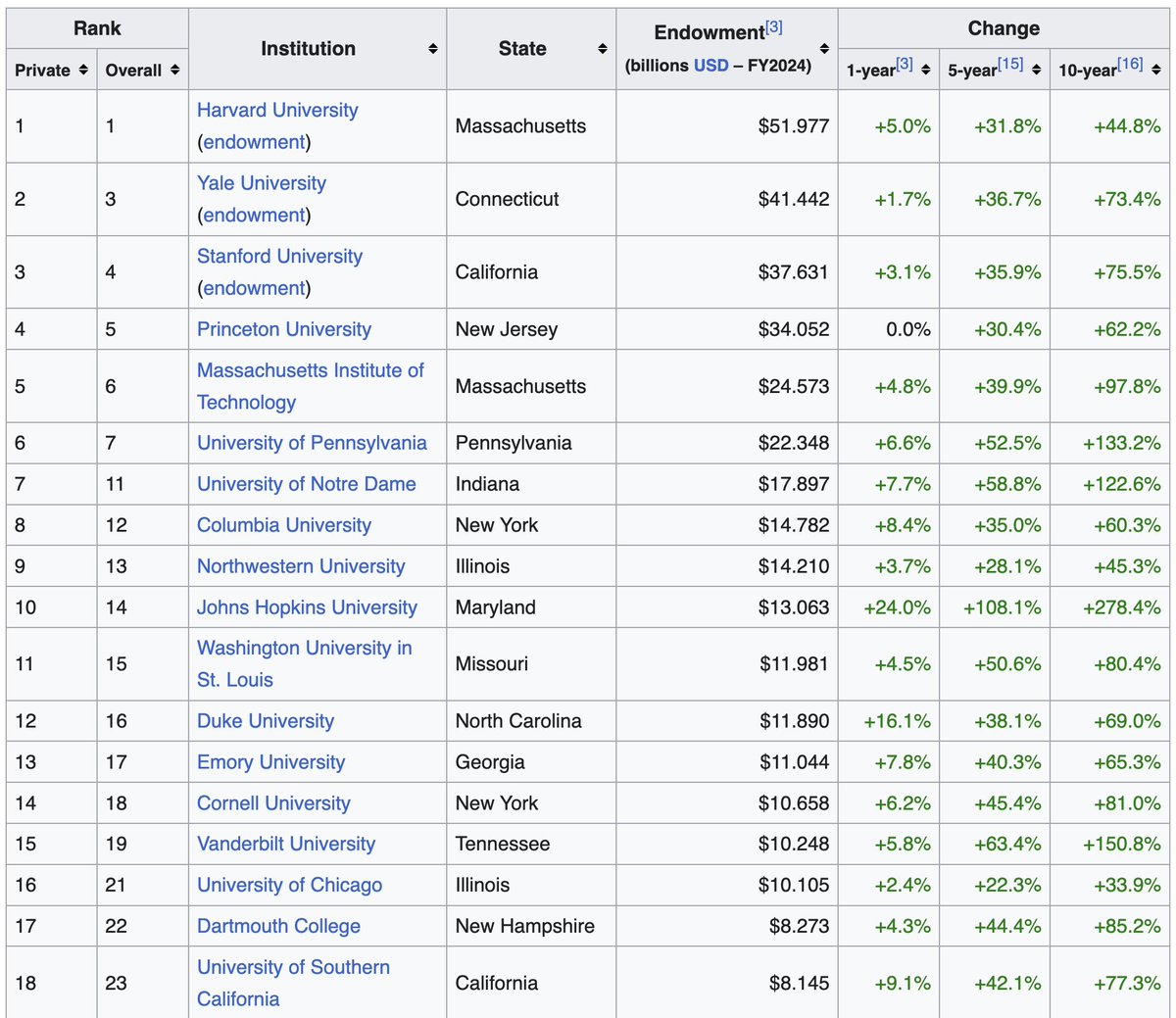Sort by Institution column arrows
The height and width of the screenshot is (1018, 1176).
[433, 49]
